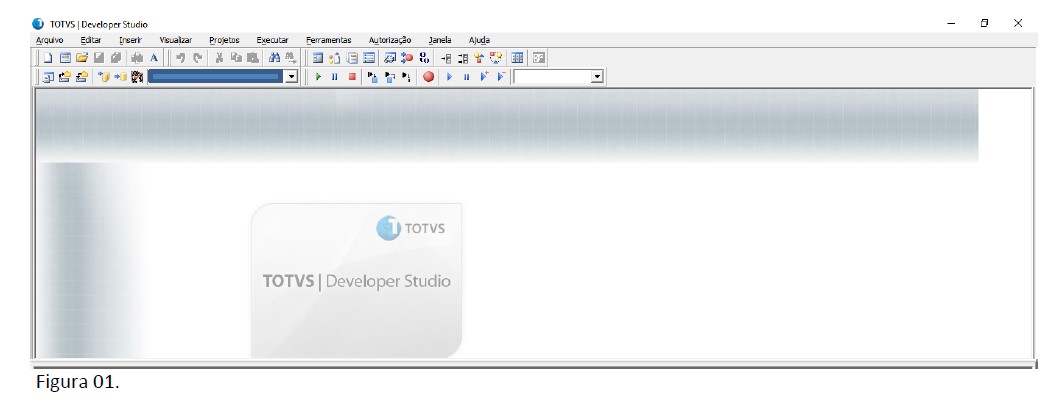Open the Inserir menu
Viewport: 1057px width, 403px height.
[130, 40]
